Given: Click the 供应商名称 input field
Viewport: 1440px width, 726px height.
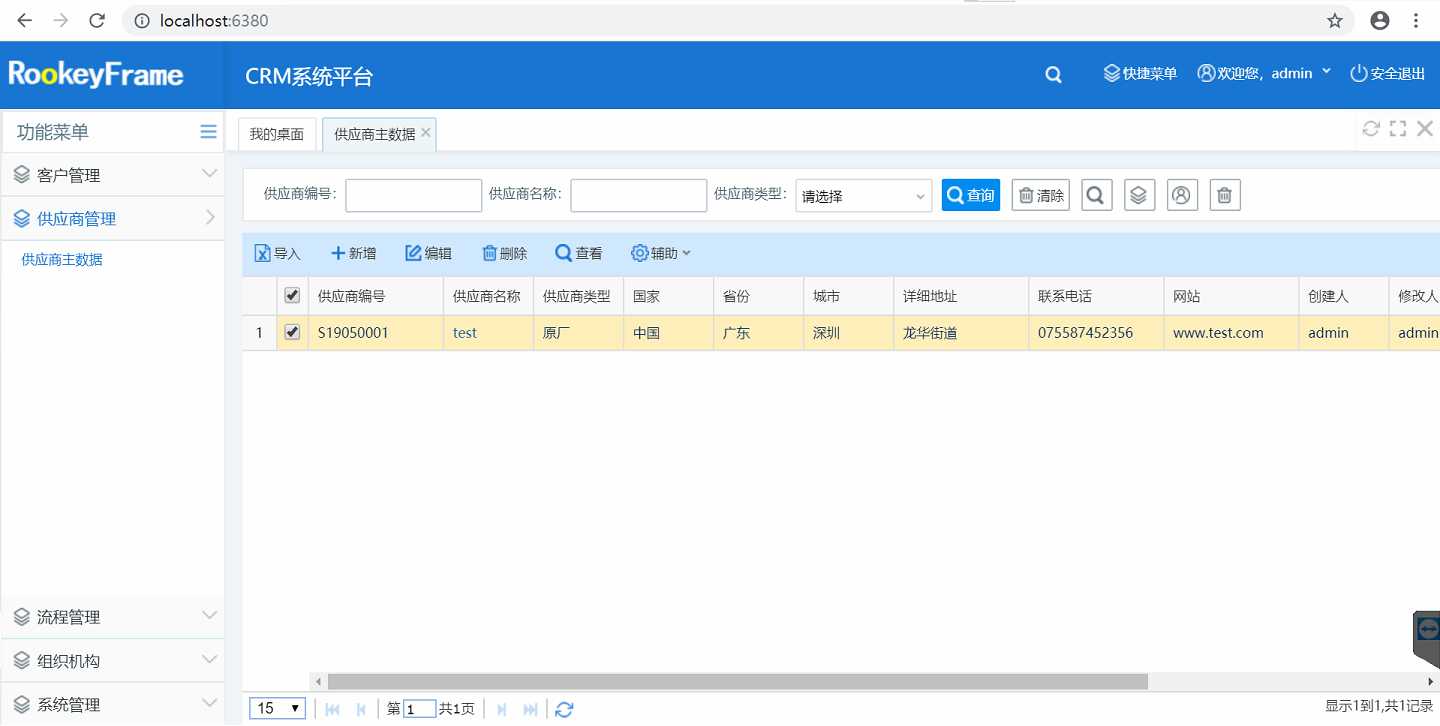Looking at the screenshot, I should (x=639, y=196).
